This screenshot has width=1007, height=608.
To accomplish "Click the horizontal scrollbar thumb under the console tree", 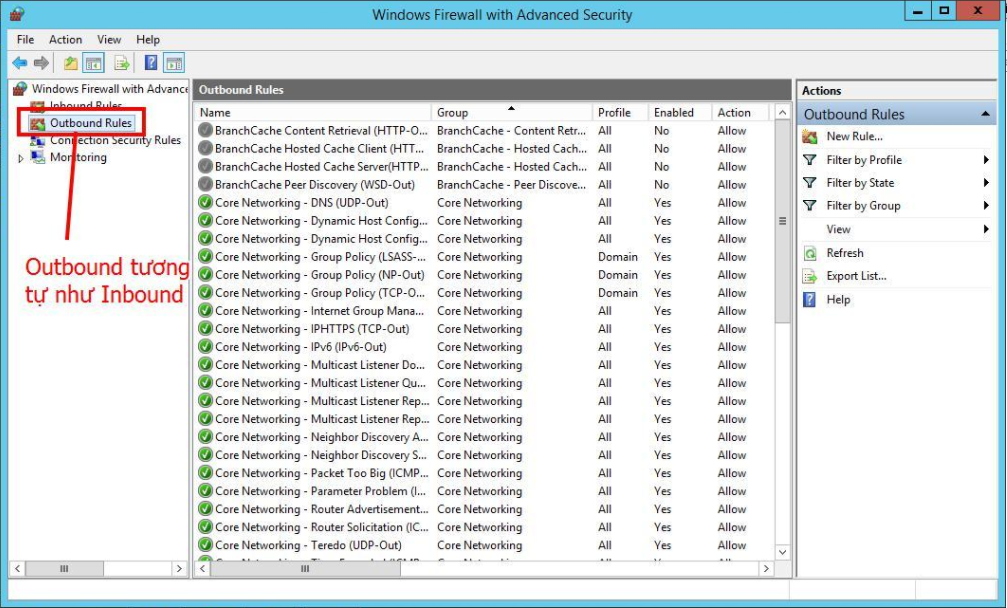I will (x=64, y=569).
